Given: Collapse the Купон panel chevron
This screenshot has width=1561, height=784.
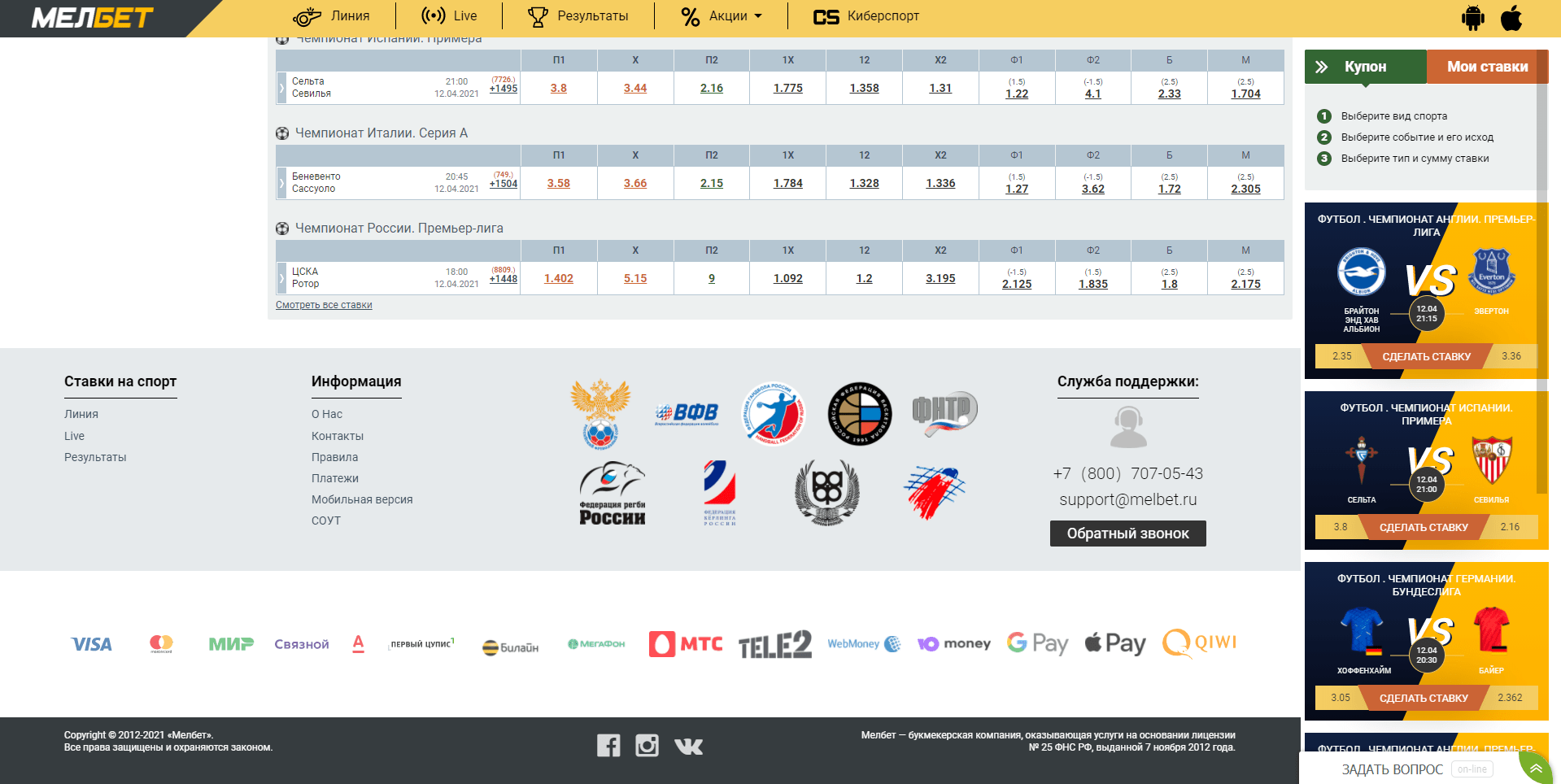Looking at the screenshot, I should [x=1322, y=67].
